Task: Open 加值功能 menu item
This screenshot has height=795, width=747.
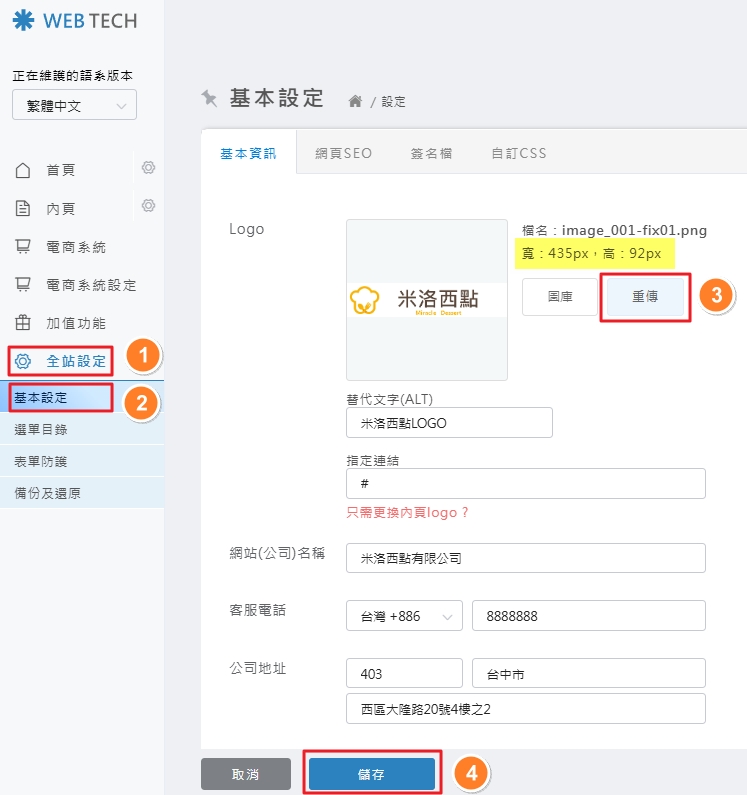Action: click(76, 323)
